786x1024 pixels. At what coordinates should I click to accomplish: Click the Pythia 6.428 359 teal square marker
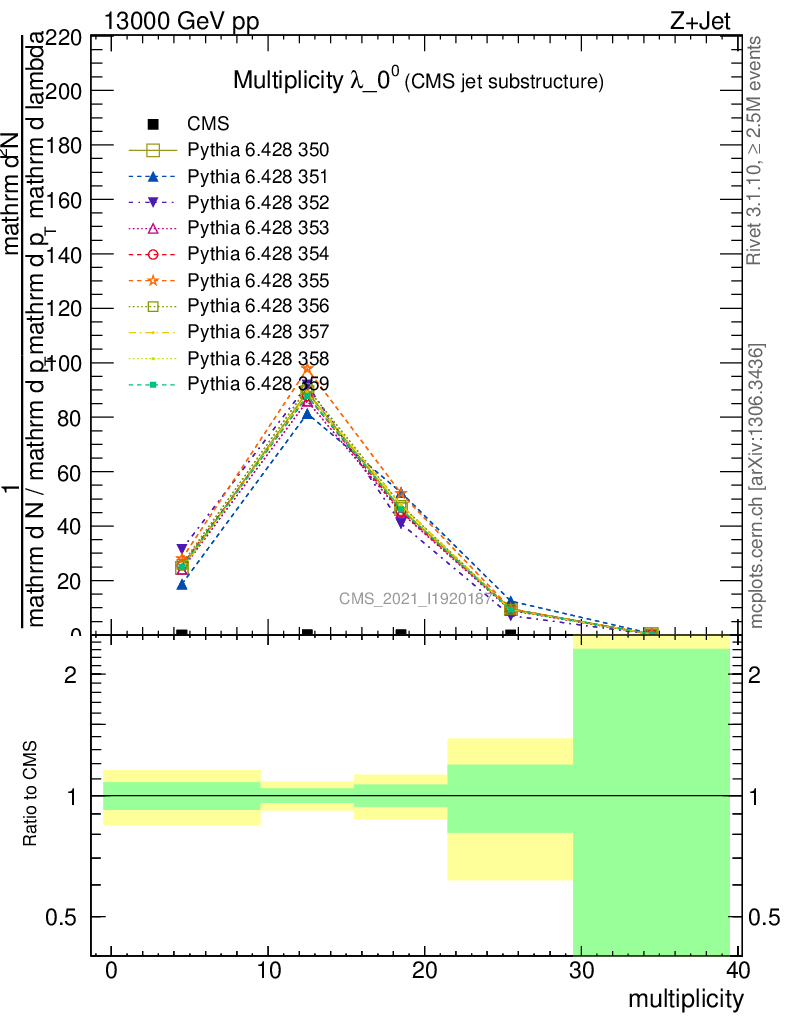coord(153,385)
